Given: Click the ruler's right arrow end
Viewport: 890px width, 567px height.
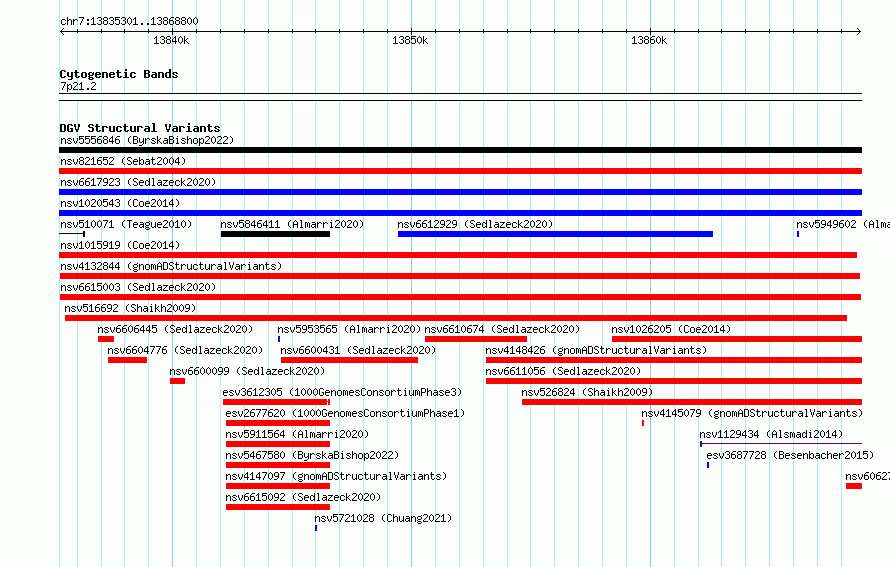Looking at the screenshot, I should coord(859,32).
